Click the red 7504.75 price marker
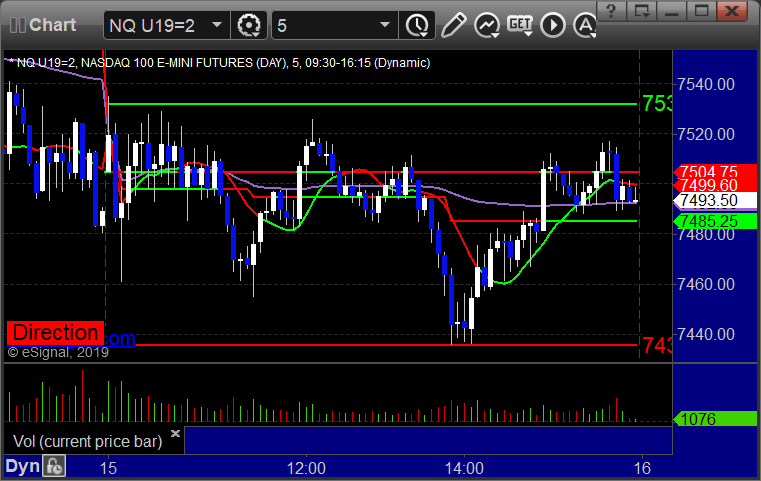Image resolution: width=761 pixels, height=481 pixels. (715, 171)
